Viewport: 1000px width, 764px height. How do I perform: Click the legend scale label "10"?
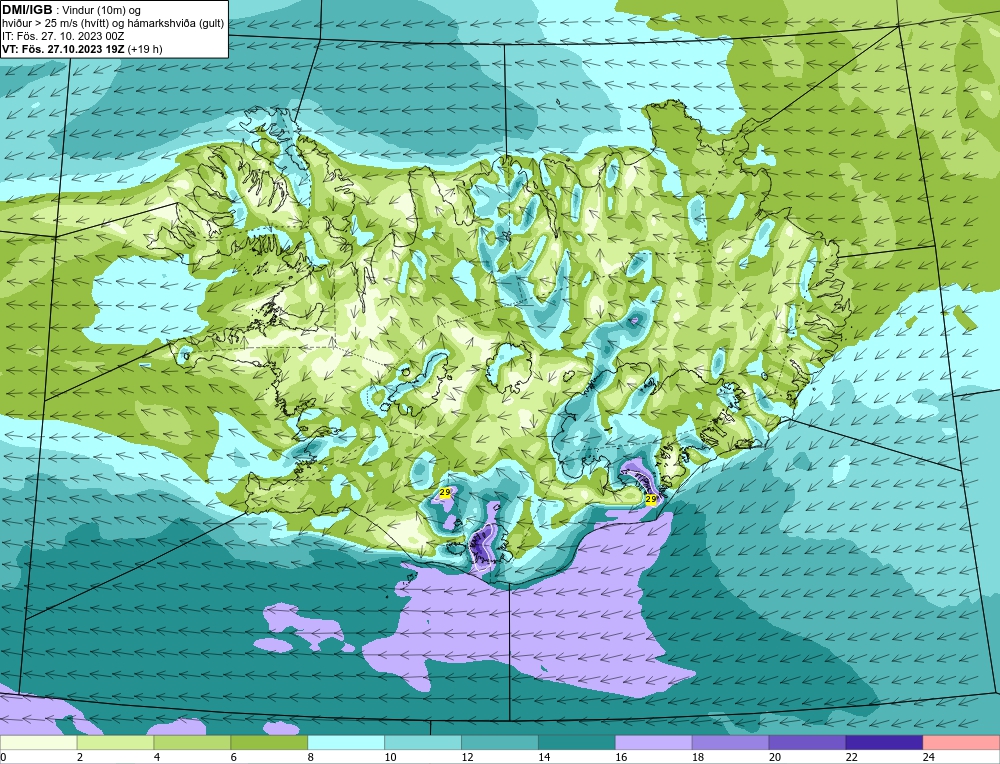(x=390, y=757)
